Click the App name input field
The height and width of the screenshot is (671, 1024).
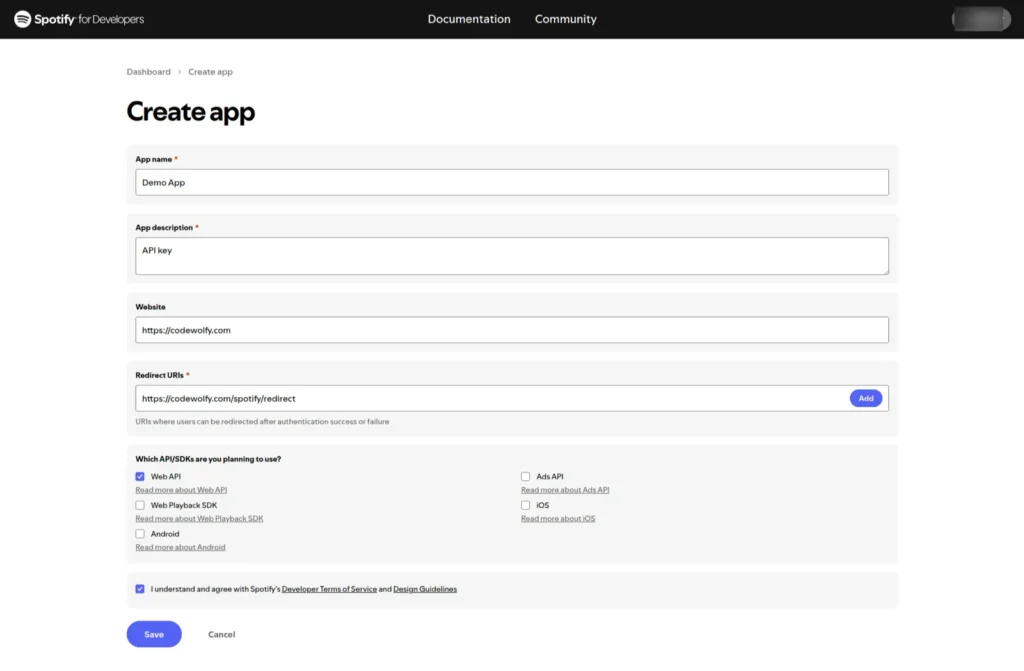pos(512,182)
